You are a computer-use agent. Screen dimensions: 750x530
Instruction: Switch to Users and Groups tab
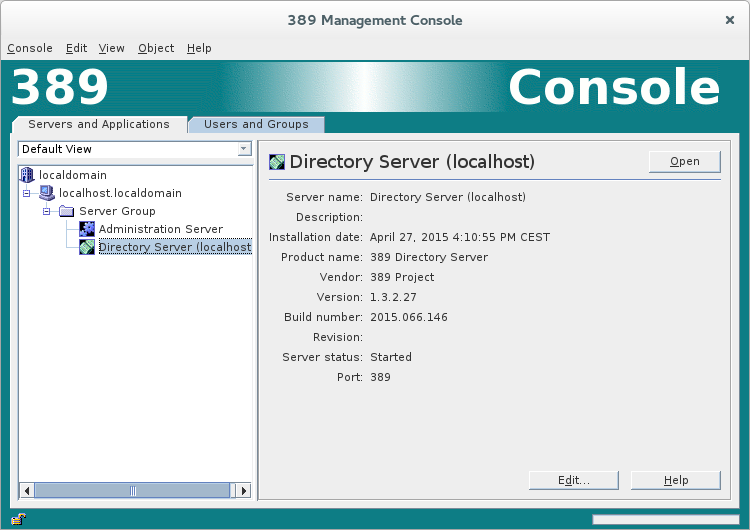tap(256, 124)
